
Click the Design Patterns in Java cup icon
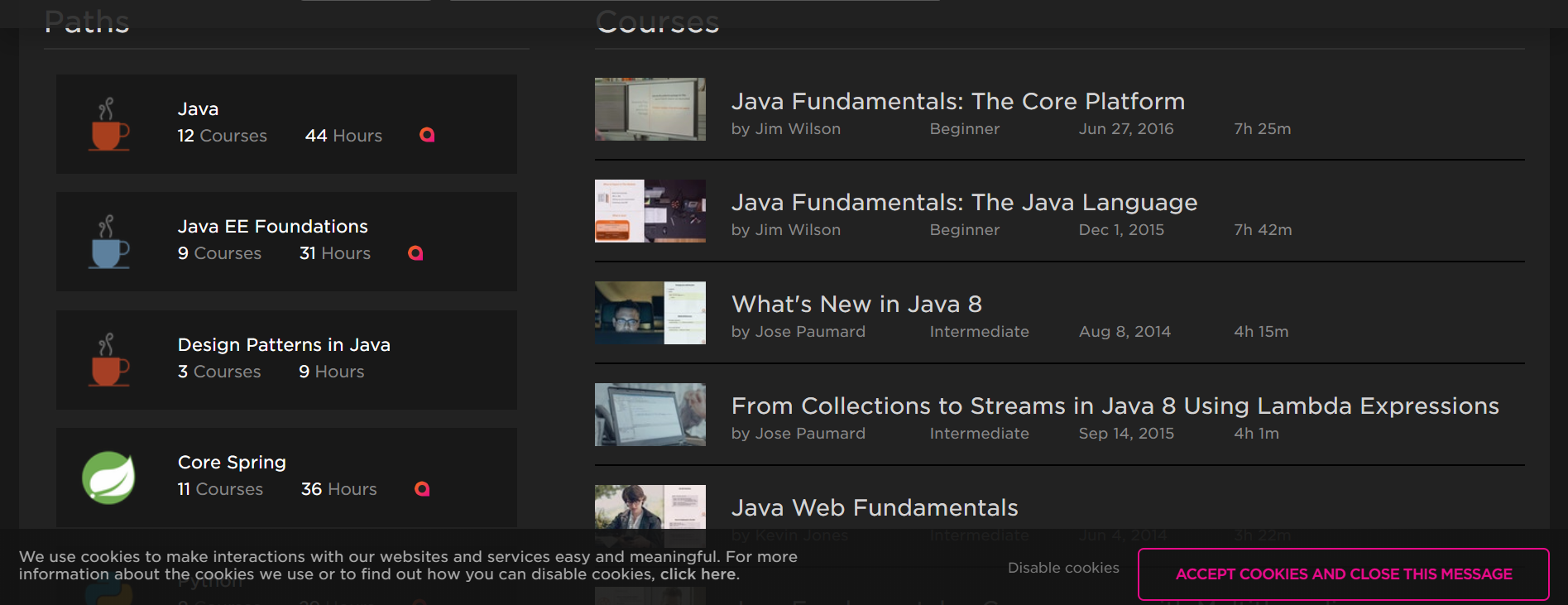pos(109,362)
